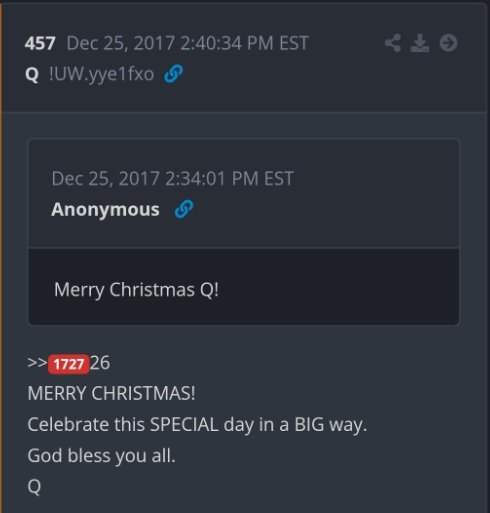
Task: Select the Anonymous poster name
Action: (105, 210)
